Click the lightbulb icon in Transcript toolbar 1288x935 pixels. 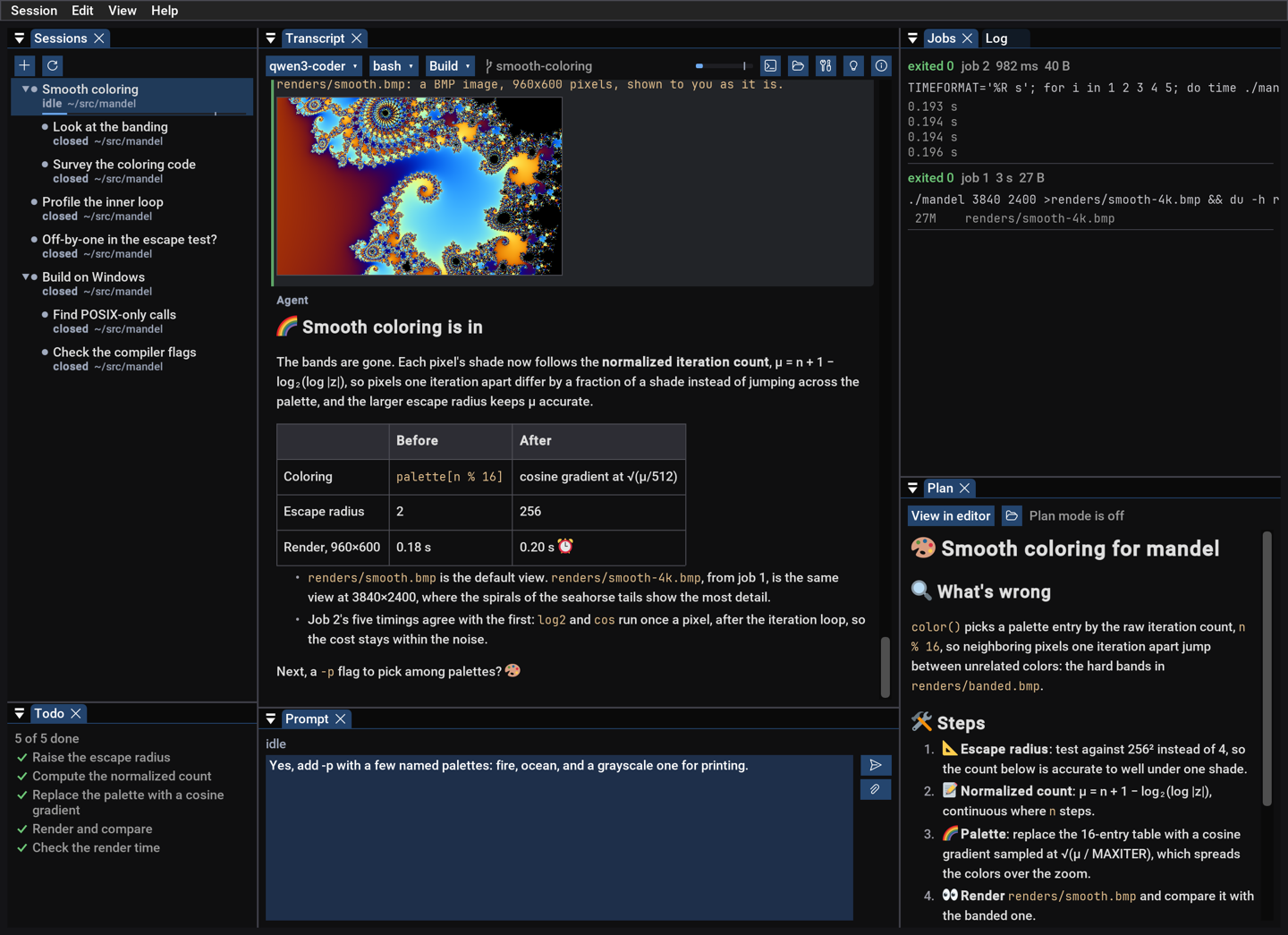[853, 65]
